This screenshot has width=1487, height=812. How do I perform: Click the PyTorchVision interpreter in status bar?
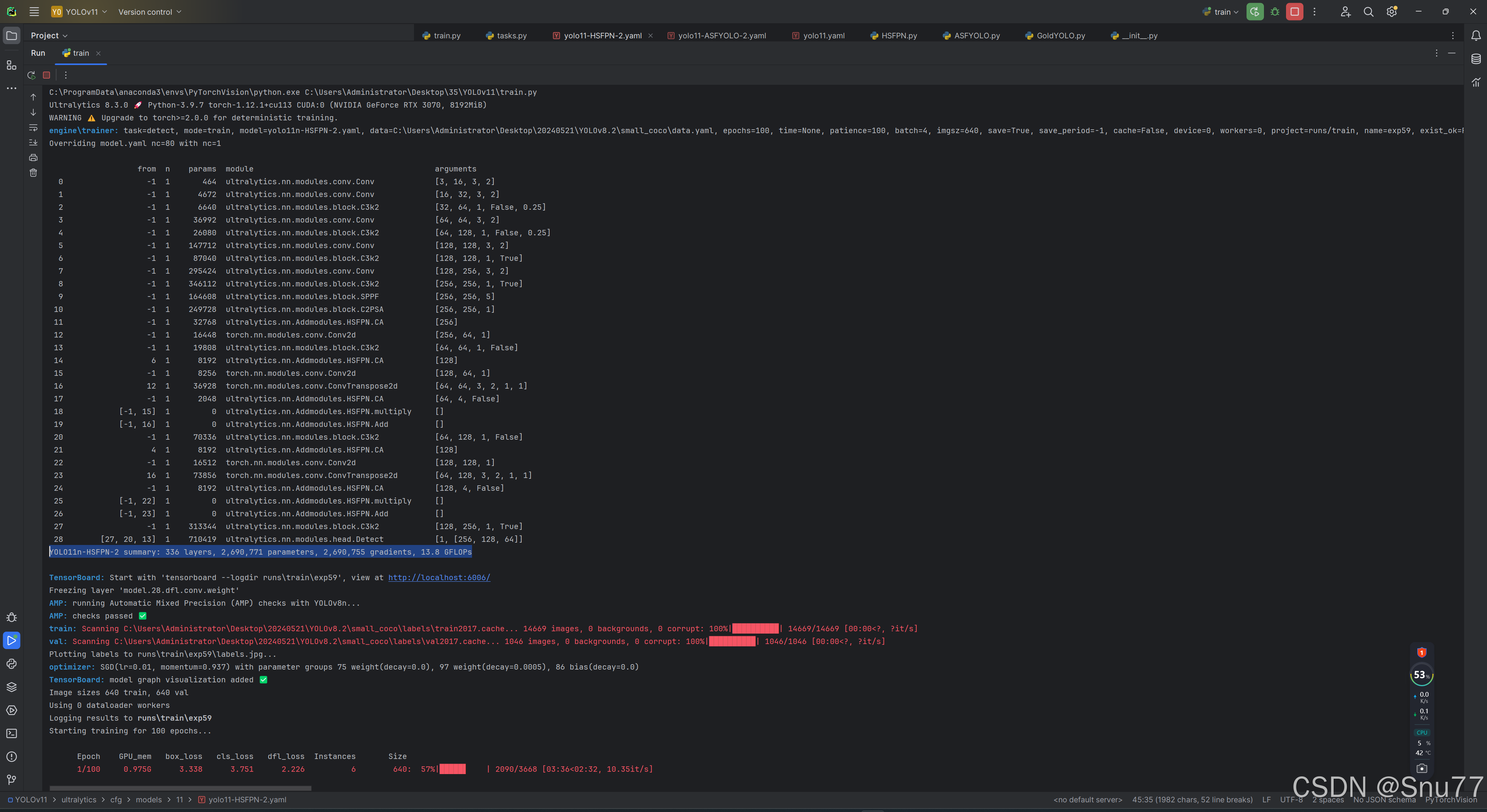[1451, 799]
